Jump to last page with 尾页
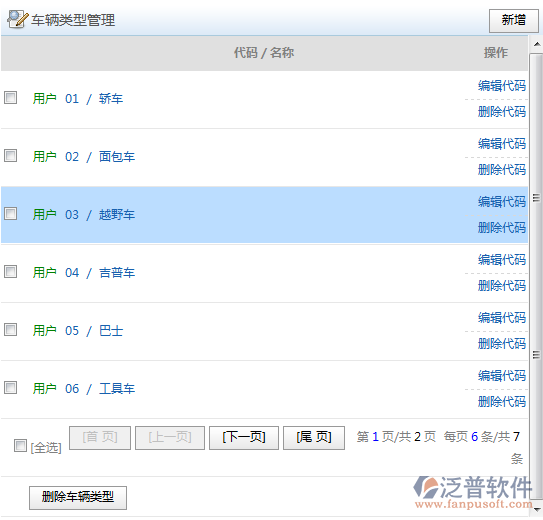Image resolution: width=543 pixels, height=520 pixels. click(314, 438)
